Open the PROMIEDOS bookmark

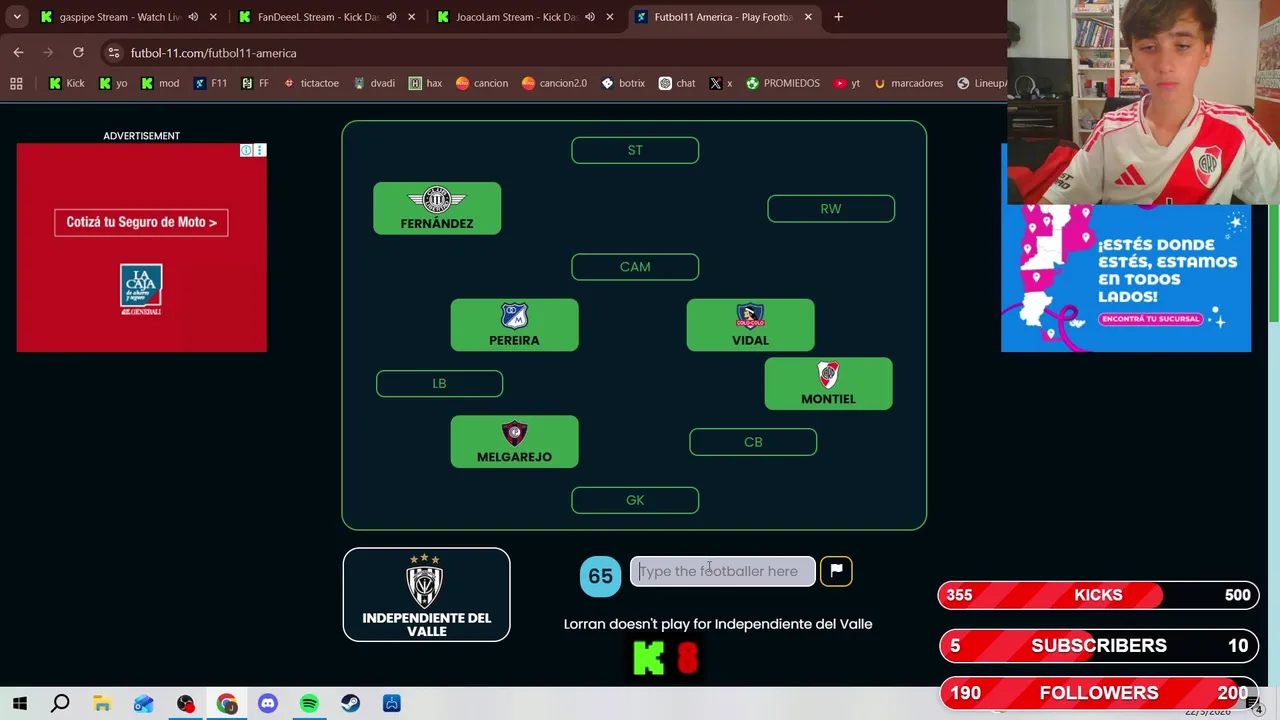pos(783,83)
